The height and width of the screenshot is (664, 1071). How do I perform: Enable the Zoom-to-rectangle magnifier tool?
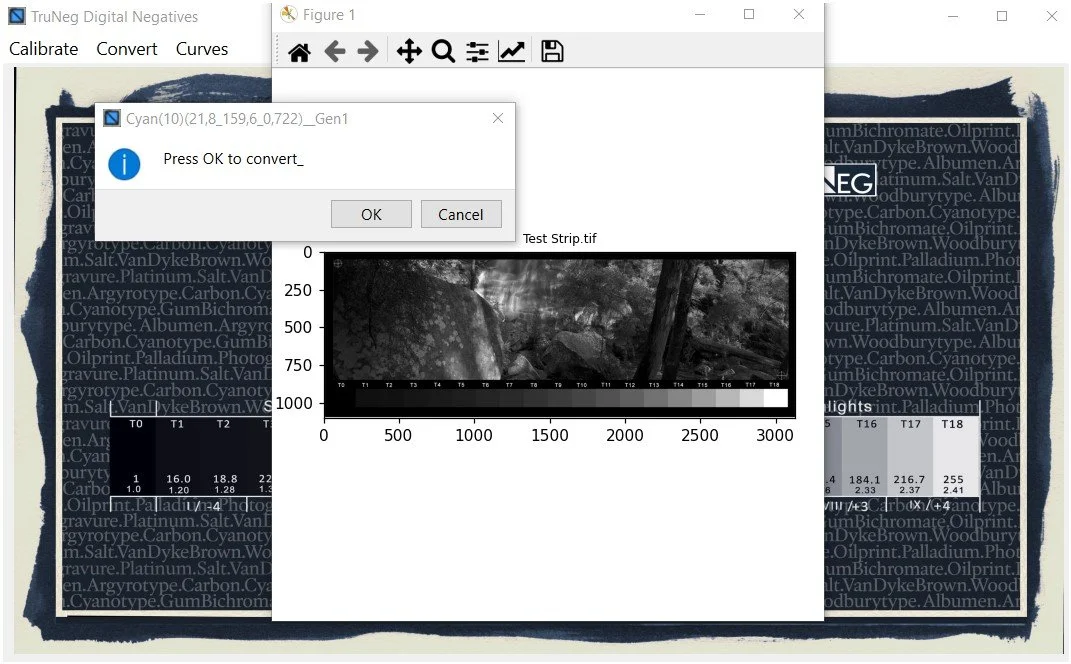point(444,51)
